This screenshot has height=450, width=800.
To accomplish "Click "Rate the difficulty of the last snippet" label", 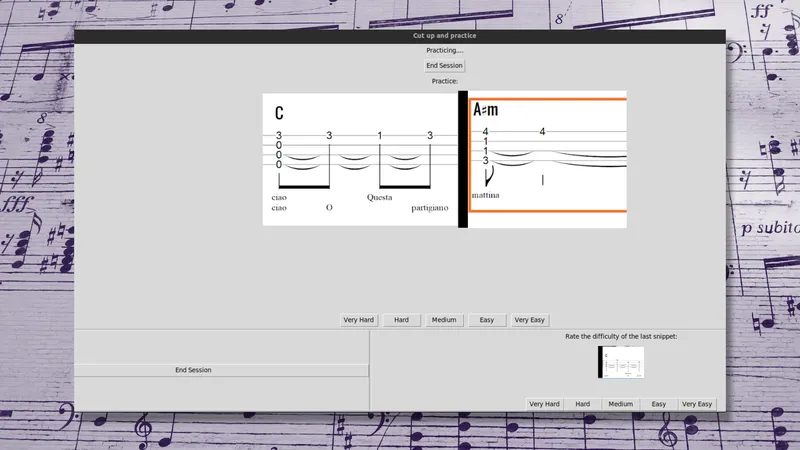I will coord(621,337).
